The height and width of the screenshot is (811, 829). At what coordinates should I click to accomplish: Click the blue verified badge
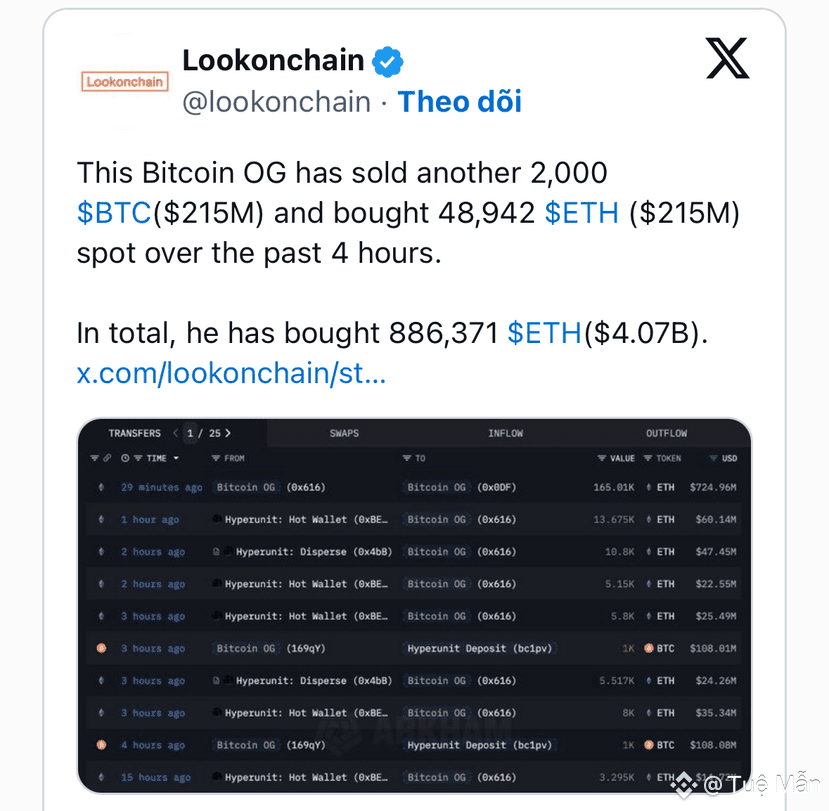[388, 62]
